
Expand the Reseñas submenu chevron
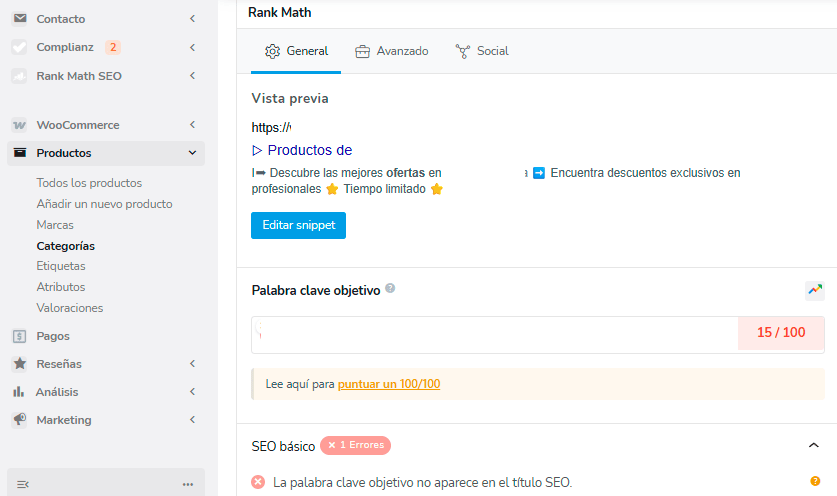tap(192, 364)
